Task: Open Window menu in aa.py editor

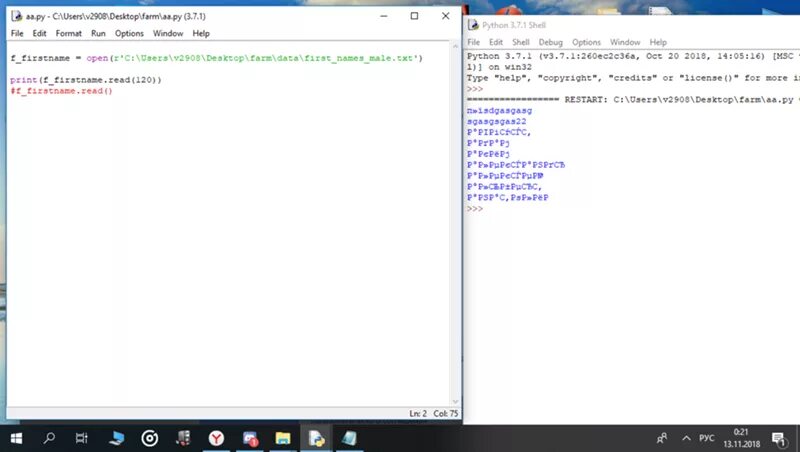Action: pos(168,33)
